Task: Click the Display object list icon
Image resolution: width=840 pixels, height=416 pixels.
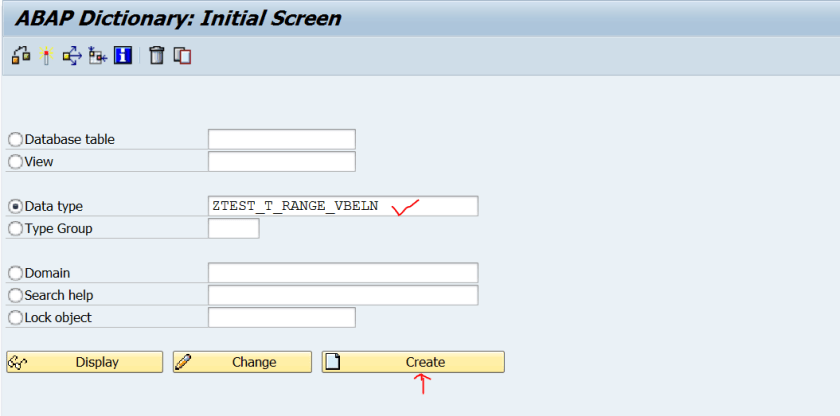Action: (x=97, y=56)
